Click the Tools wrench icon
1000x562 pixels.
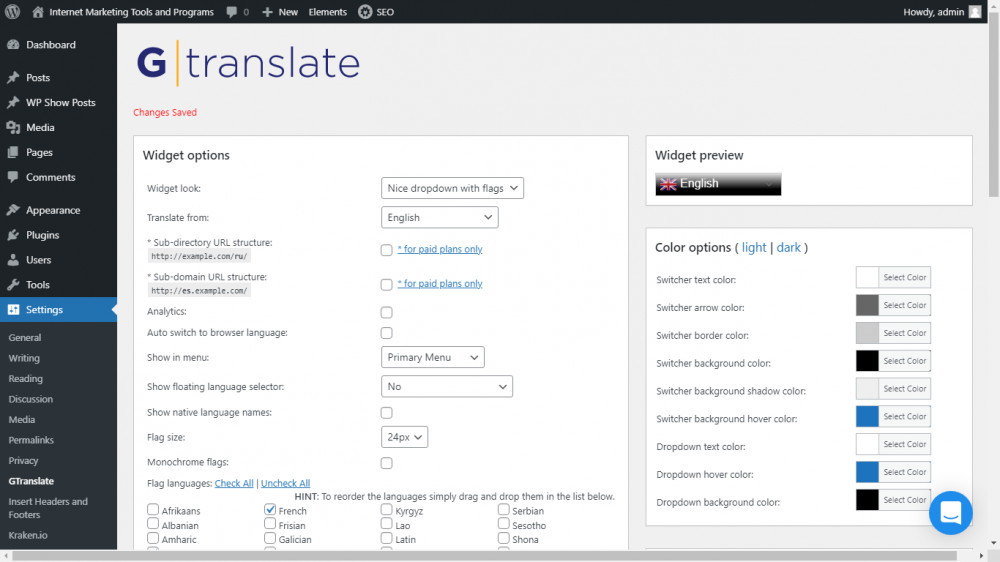point(13,285)
